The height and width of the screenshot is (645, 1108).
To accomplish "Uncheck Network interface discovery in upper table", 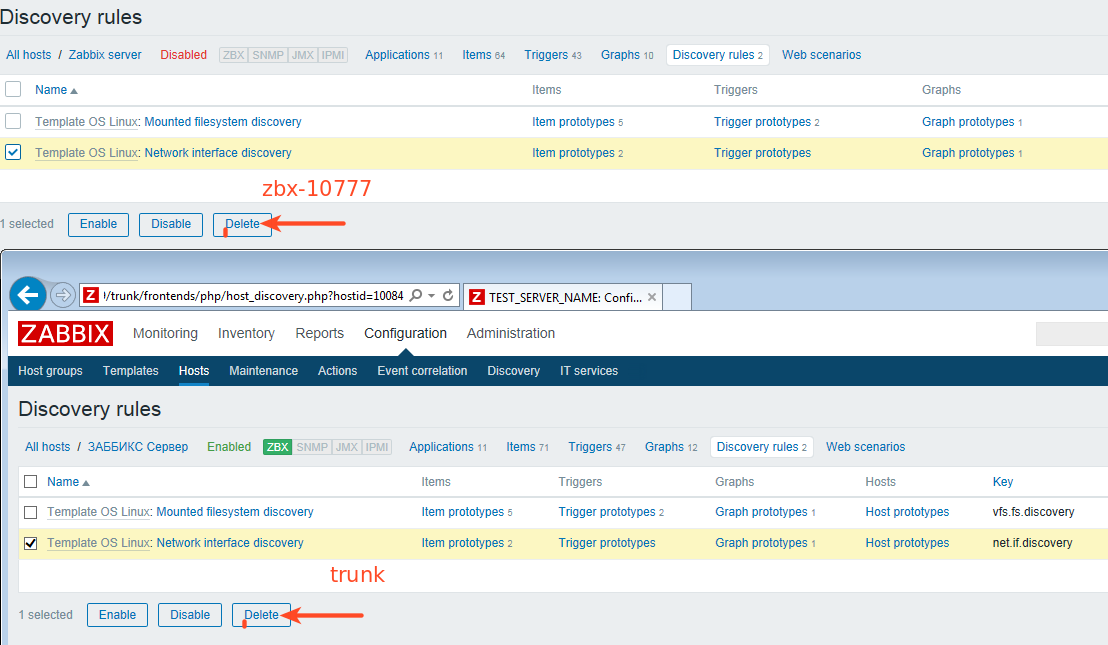I will click(x=13, y=152).
